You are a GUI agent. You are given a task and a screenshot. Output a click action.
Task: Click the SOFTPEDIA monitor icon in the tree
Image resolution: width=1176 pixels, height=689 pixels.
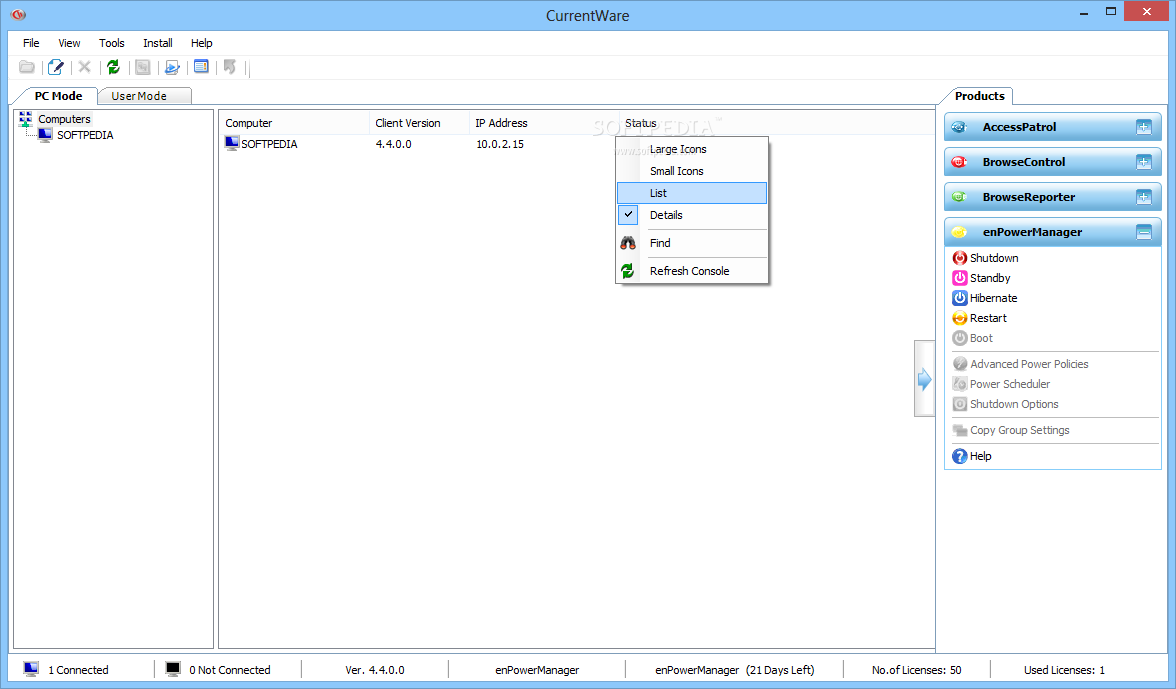45,135
